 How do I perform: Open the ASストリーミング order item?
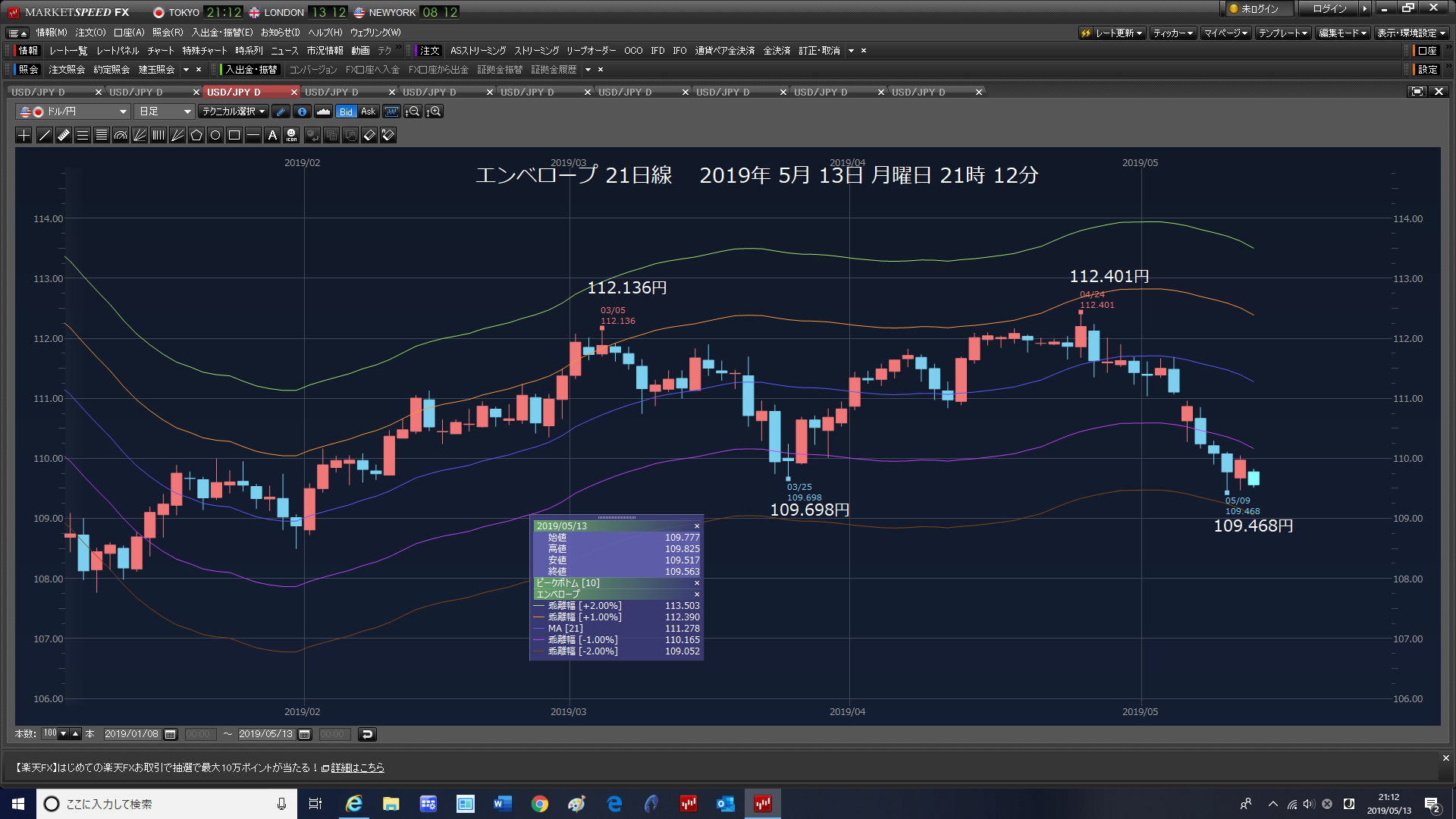click(x=478, y=51)
